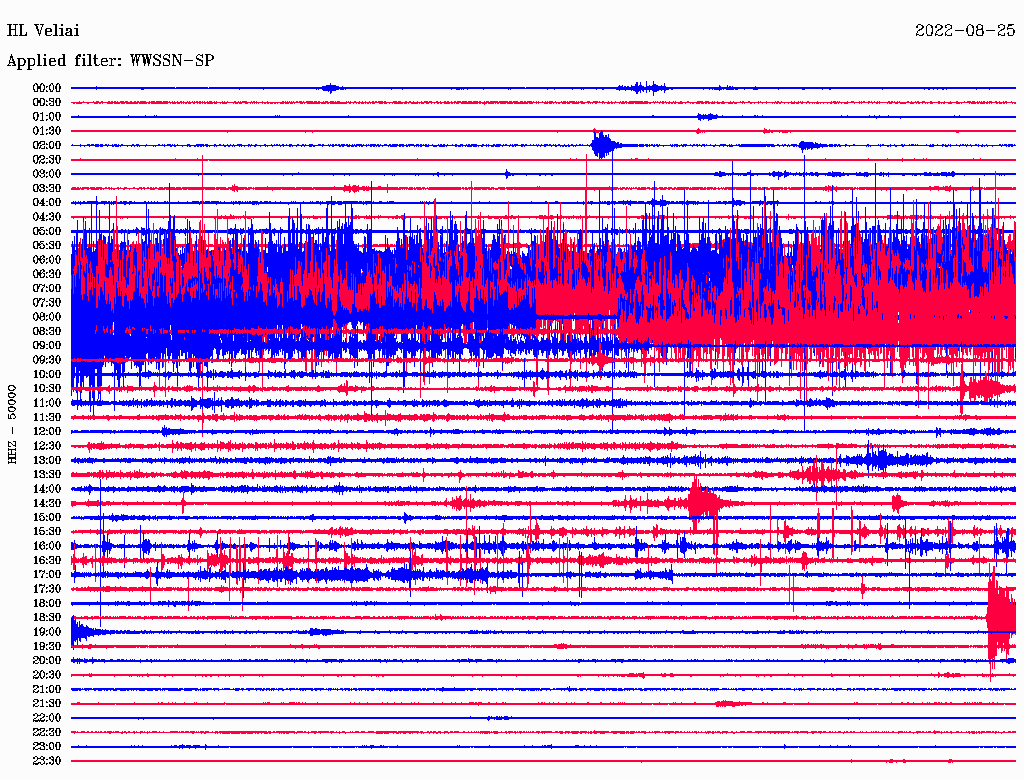Select the 20:30 time label
The height and width of the screenshot is (780, 1024).
click(47, 675)
